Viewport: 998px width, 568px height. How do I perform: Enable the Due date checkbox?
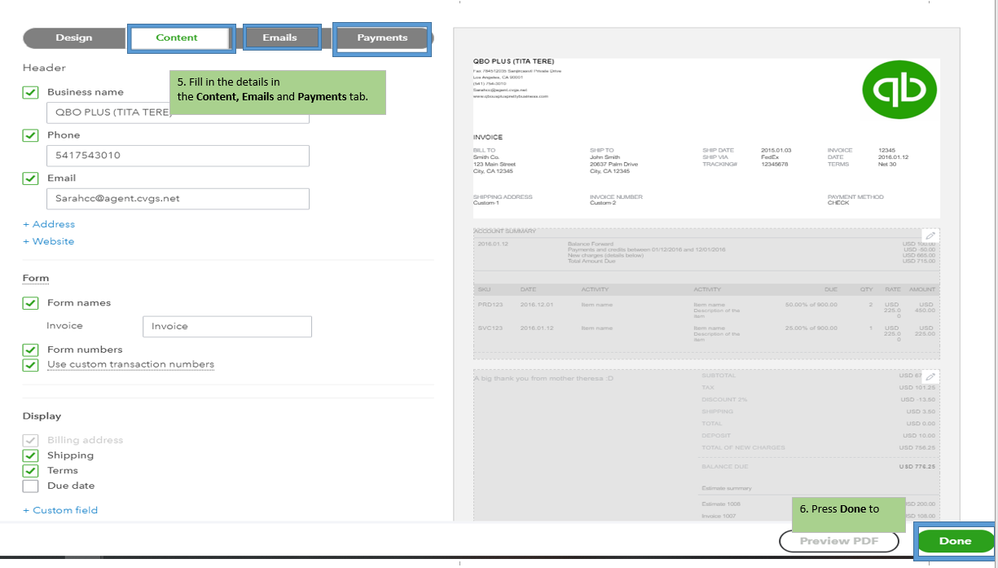(x=31, y=486)
